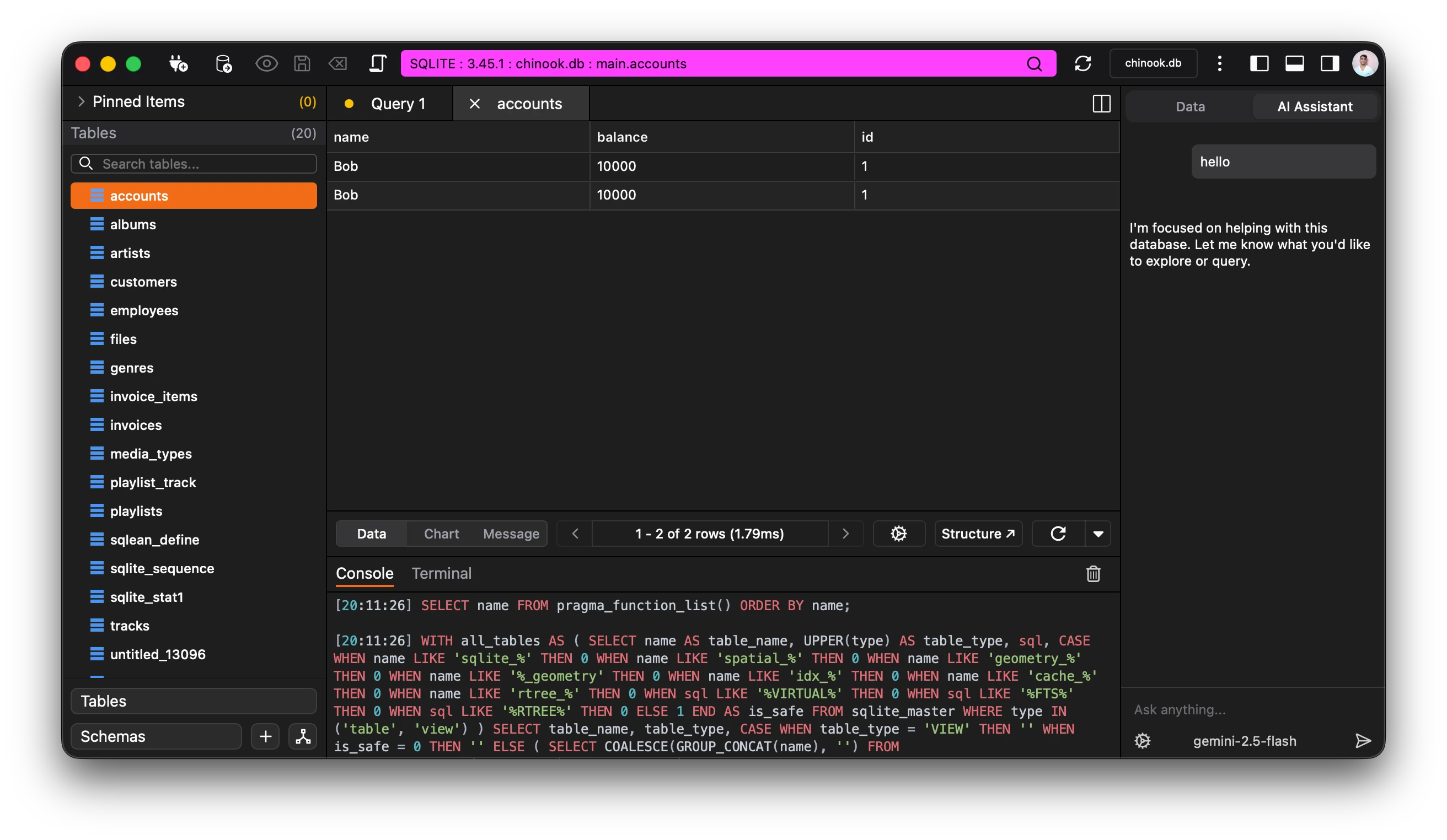Image resolution: width=1447 pixels, height=840 pixels.
Task: Sort by the name column header
Action: 458,137
